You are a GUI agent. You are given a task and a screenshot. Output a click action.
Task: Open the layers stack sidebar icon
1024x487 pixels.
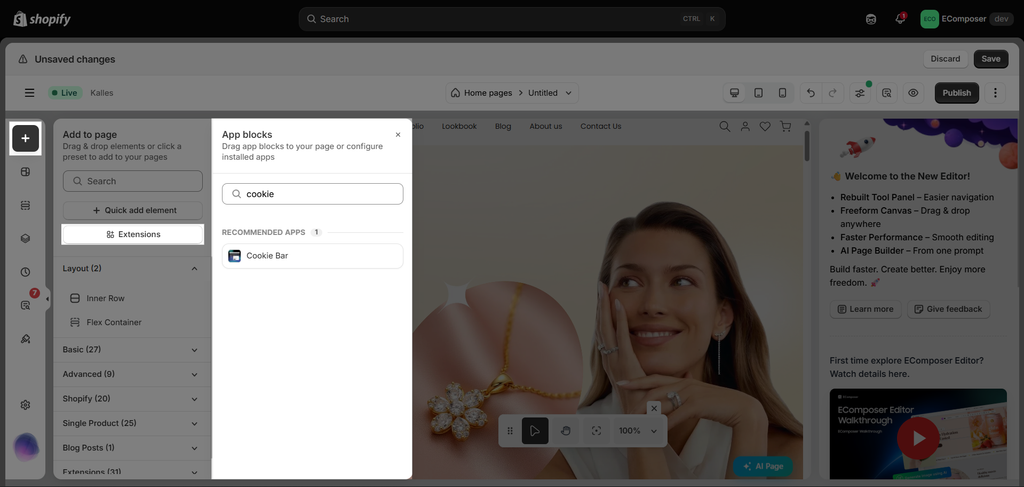(x=25, y=238)
